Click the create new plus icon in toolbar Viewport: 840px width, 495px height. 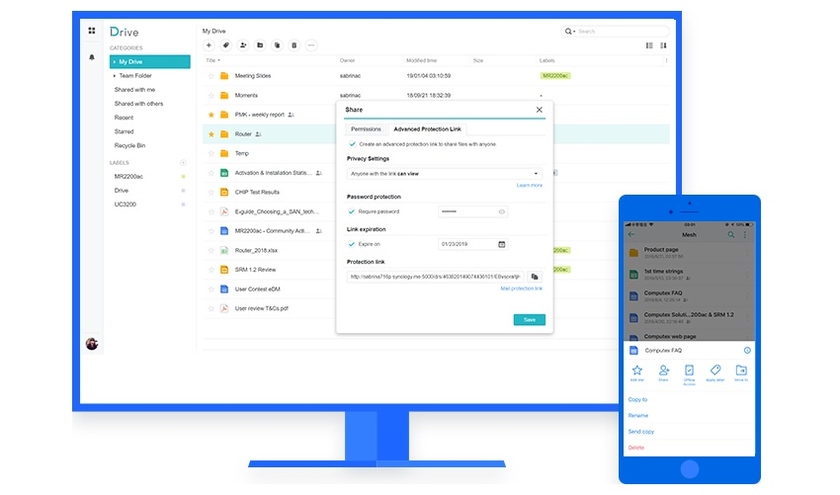click(x=209, y=45)
